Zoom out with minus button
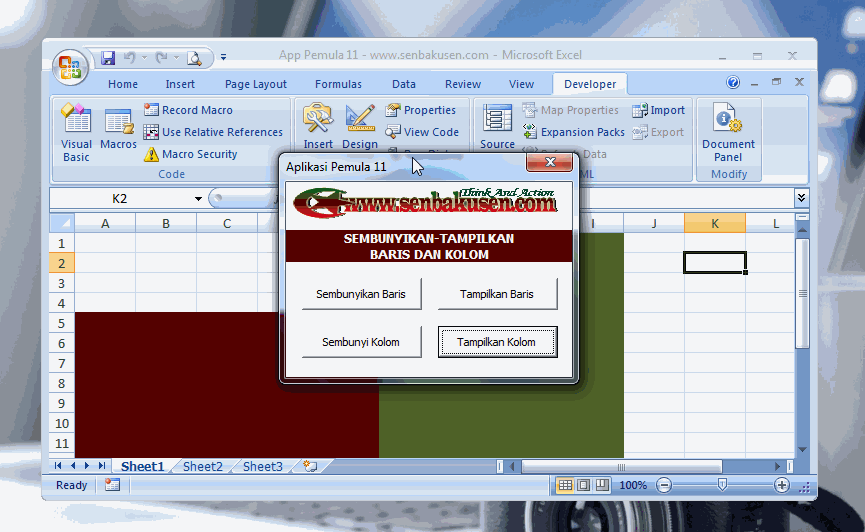This screenshot has width=865, height=532. point(664,486)
